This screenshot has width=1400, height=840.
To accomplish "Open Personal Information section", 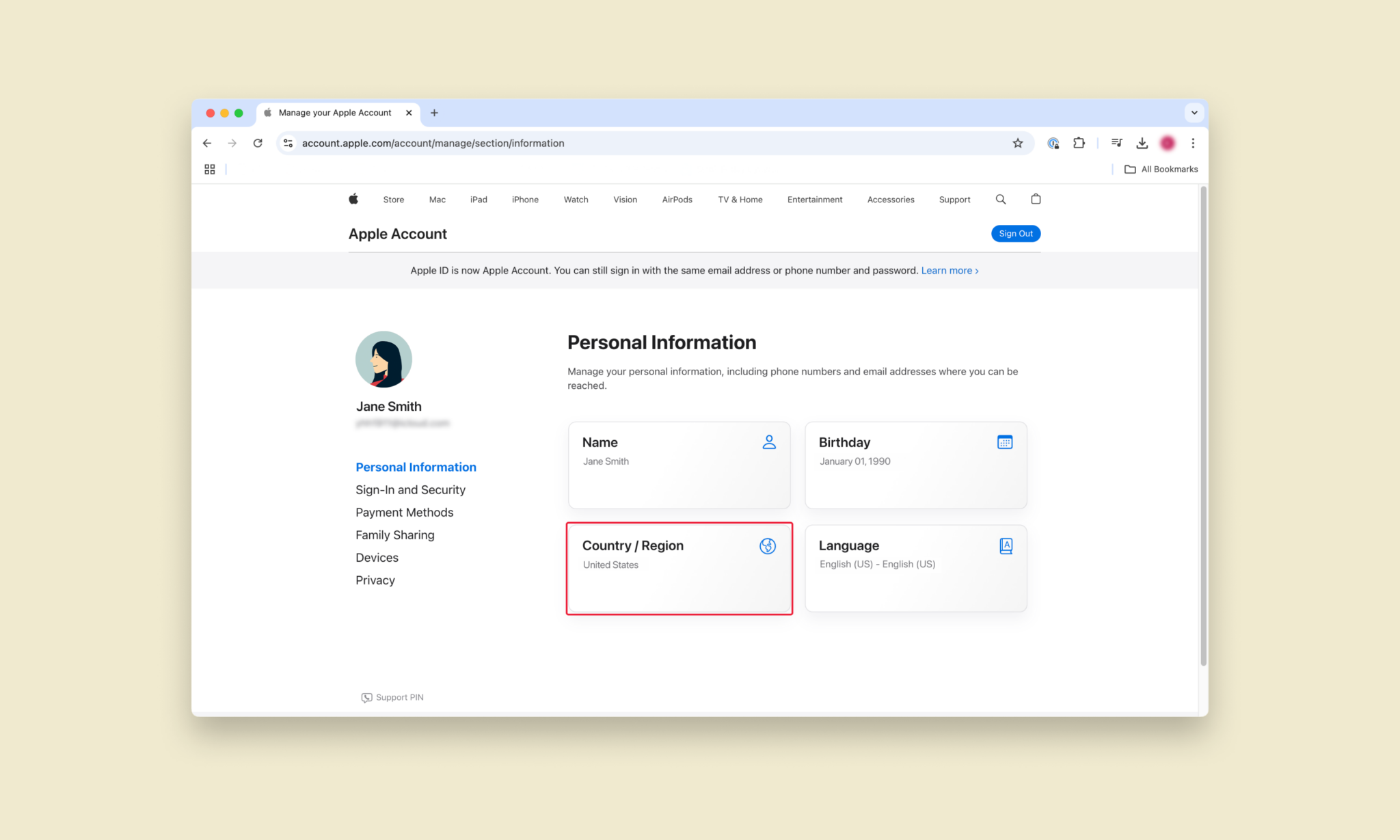I will (416, 466).
